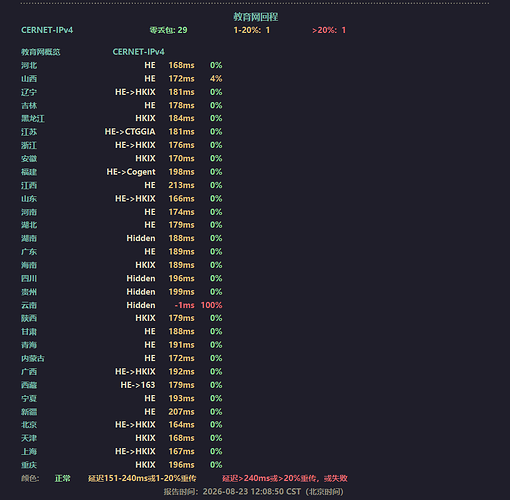Click the 延迟151-240ms或1-20%重传 legend text

pos(142,478)
